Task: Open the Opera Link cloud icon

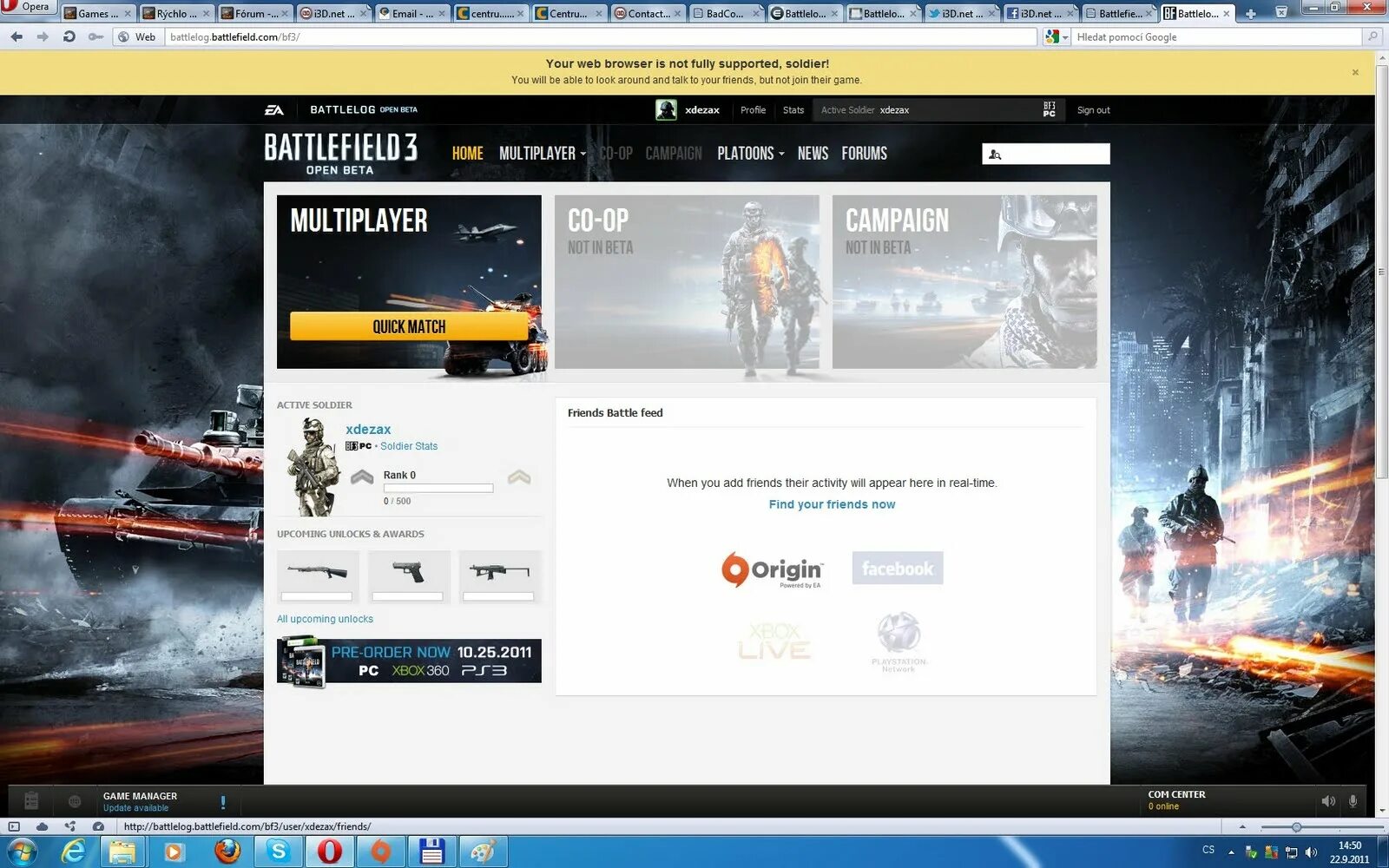Action: [x=42, y=826]
